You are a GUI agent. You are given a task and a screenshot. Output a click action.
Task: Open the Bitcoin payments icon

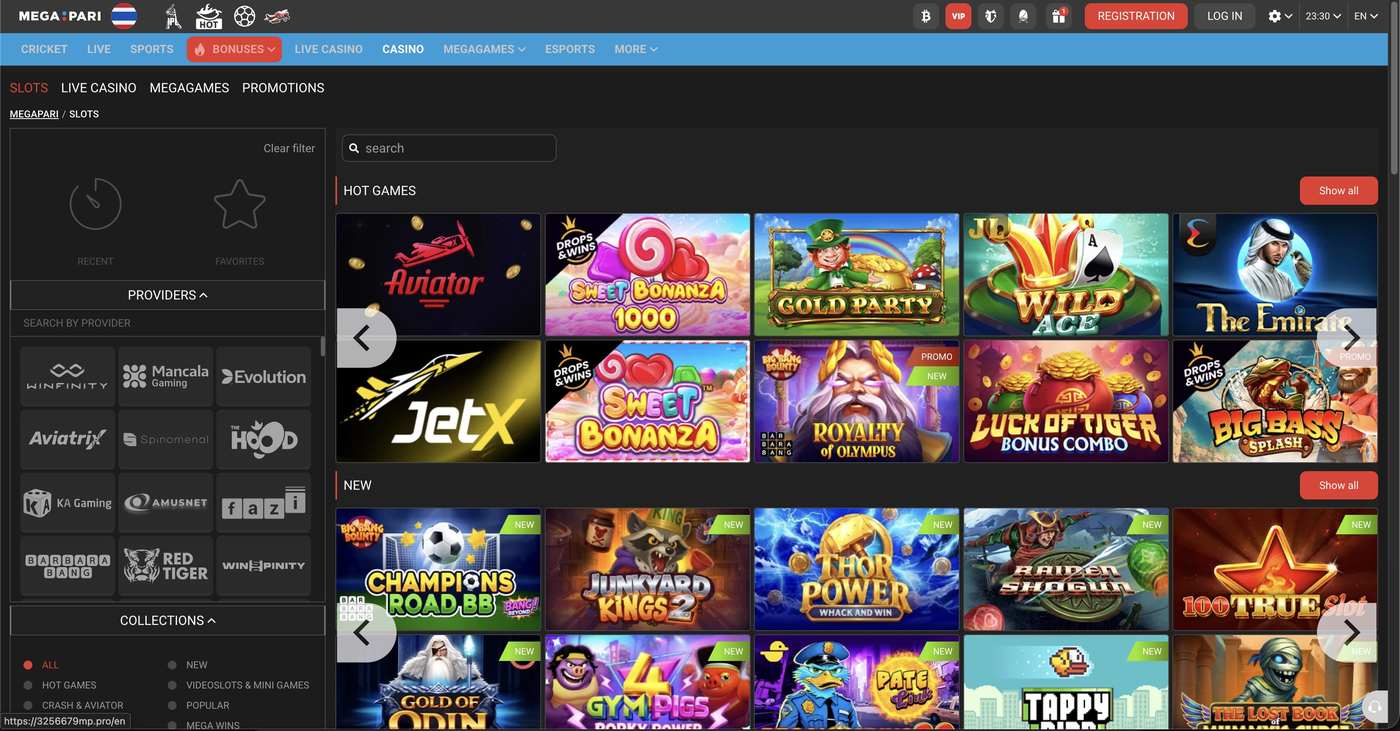[x=926, y=16]
